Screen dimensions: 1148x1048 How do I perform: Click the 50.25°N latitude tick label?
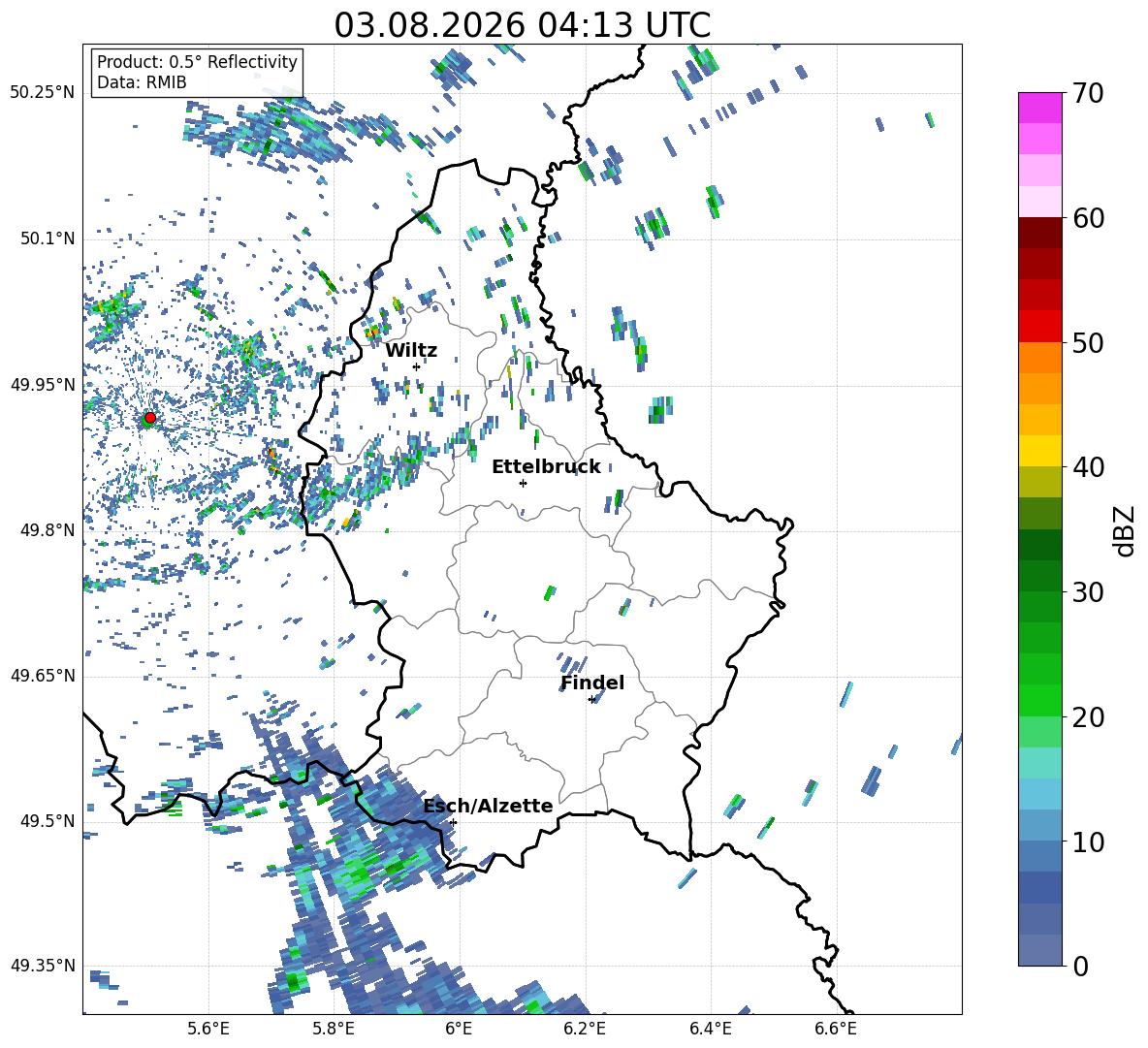[43, 93]
